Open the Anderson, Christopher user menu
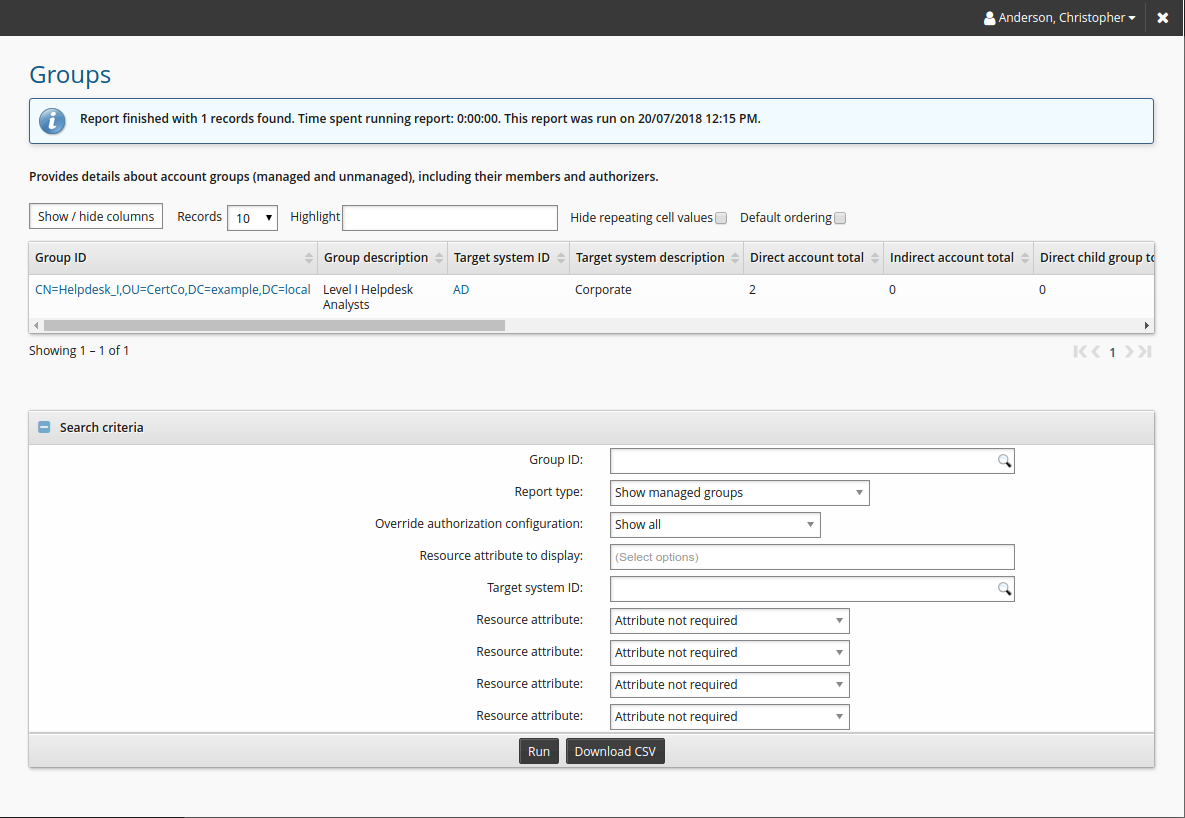 point(1059,18)
